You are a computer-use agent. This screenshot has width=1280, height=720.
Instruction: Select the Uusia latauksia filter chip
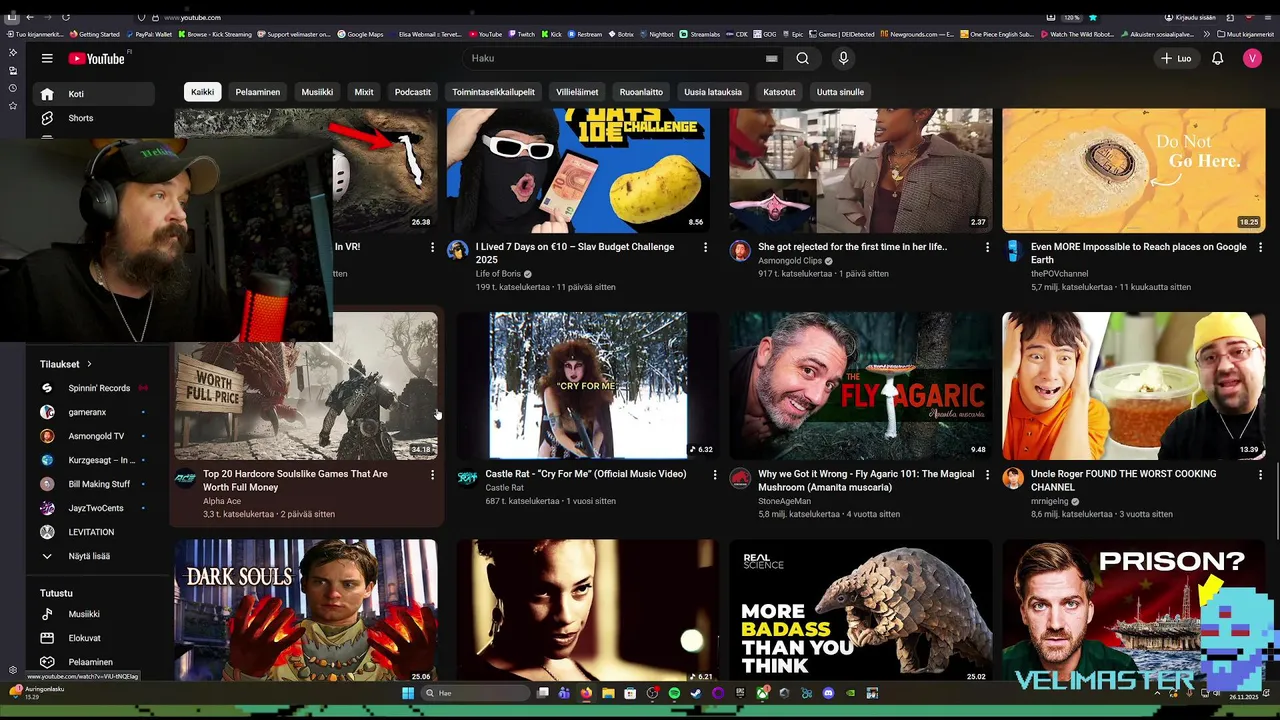click(713, 92)
